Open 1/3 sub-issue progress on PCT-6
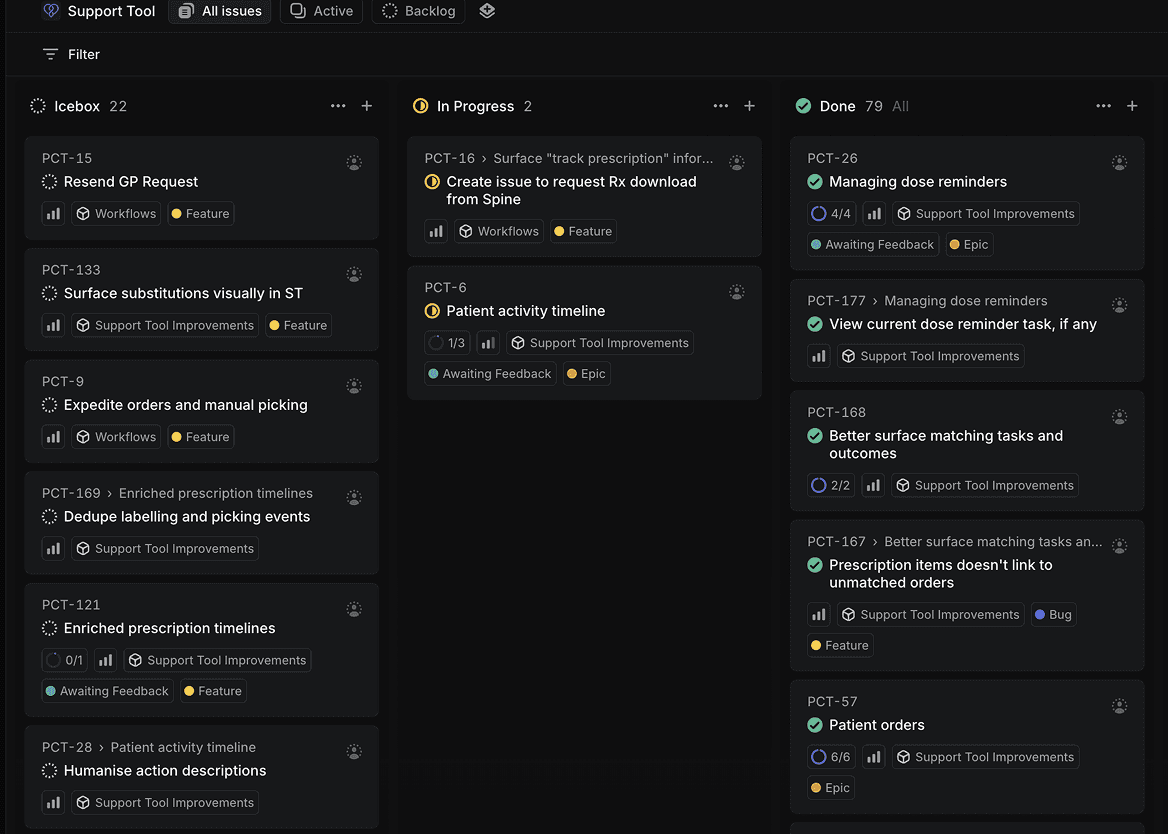1168x834 pixels. (447, 343)
